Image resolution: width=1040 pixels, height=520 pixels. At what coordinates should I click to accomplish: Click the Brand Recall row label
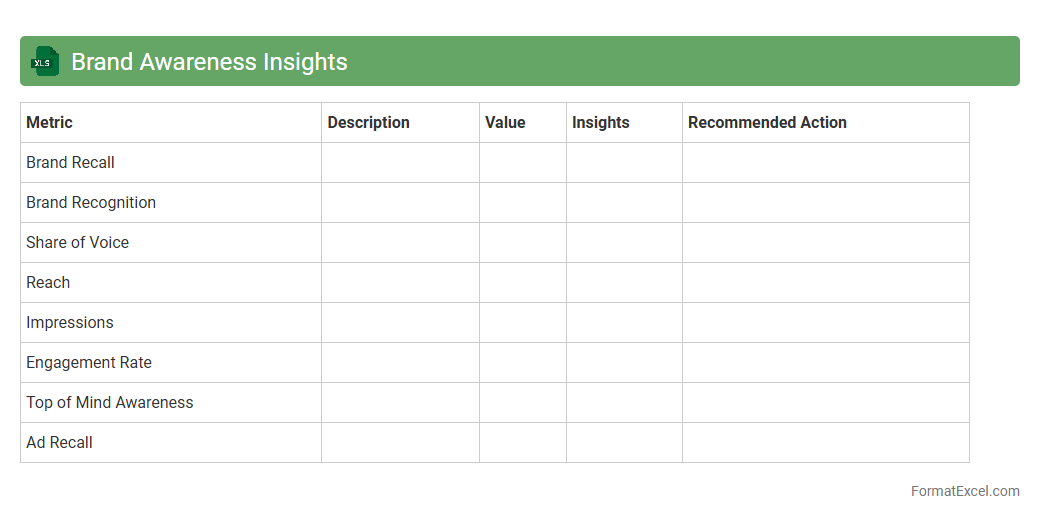pyautogui.click(x=70, y=163)
